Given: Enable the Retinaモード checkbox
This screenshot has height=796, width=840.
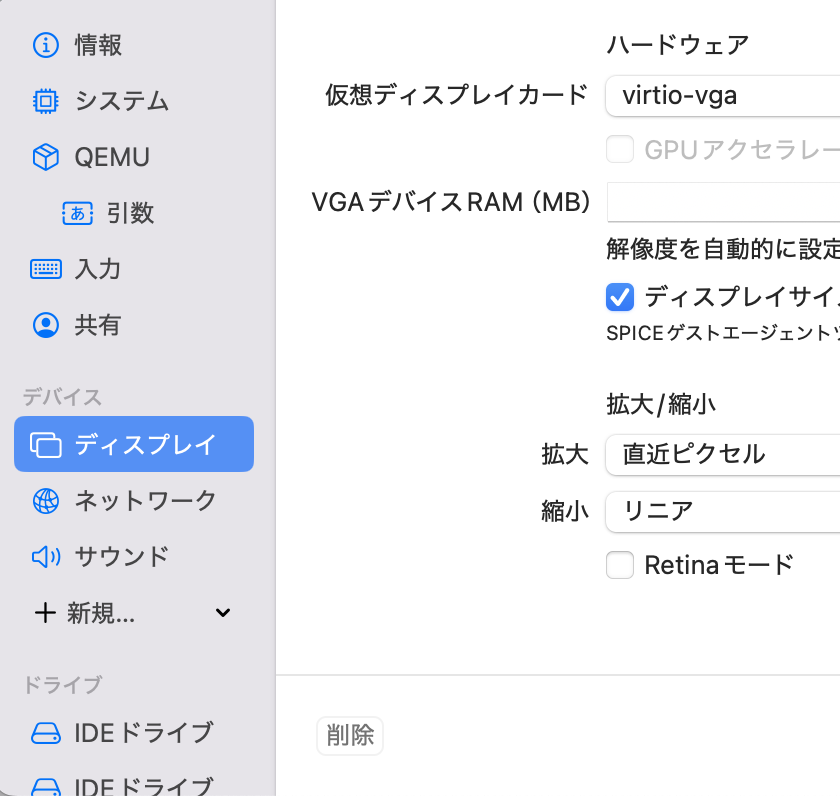Looking at the screenshot, I should (620, 565).
